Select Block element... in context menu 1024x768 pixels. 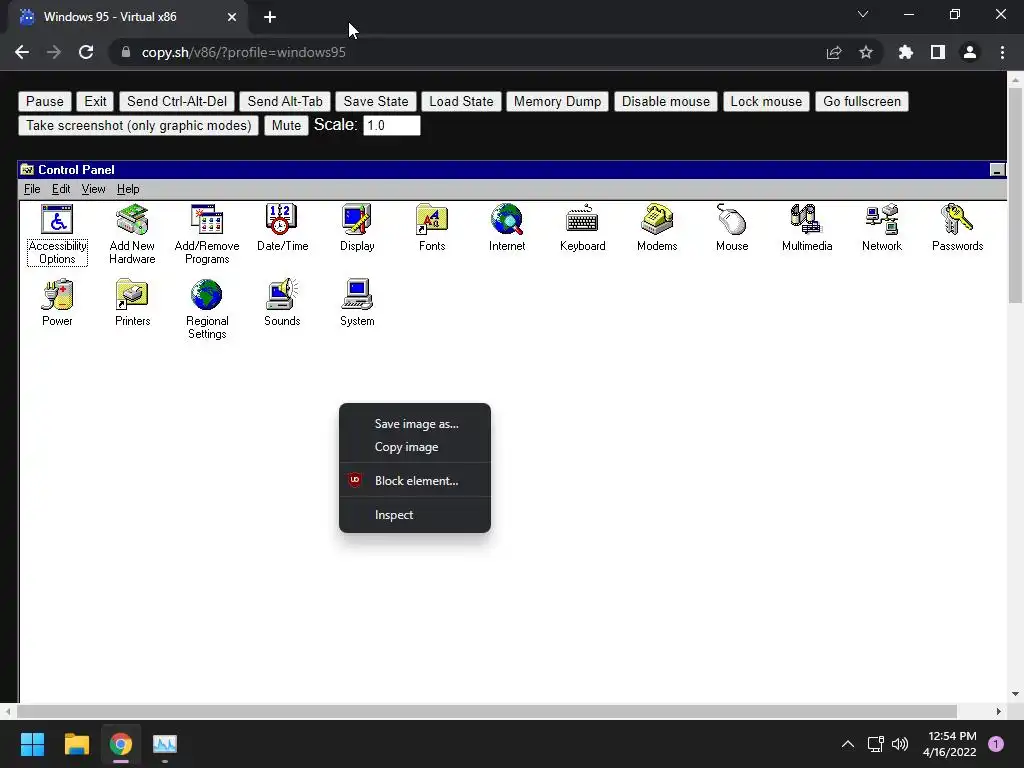tap(415, 481)
